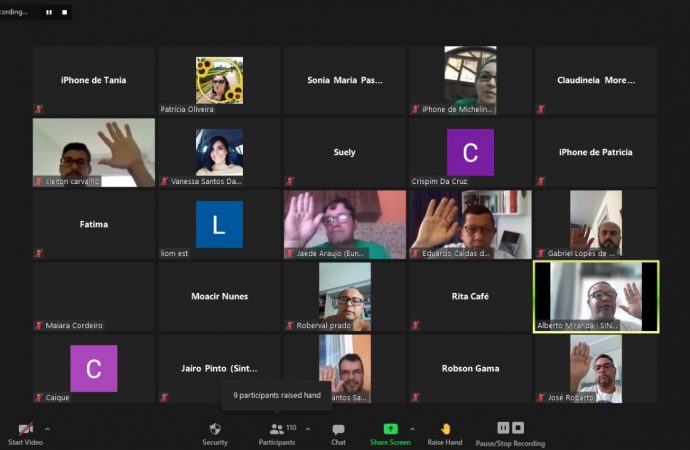Select the iPhone de Patricia tile
Screen dimensions: 690x450
(x=596, y=152)
